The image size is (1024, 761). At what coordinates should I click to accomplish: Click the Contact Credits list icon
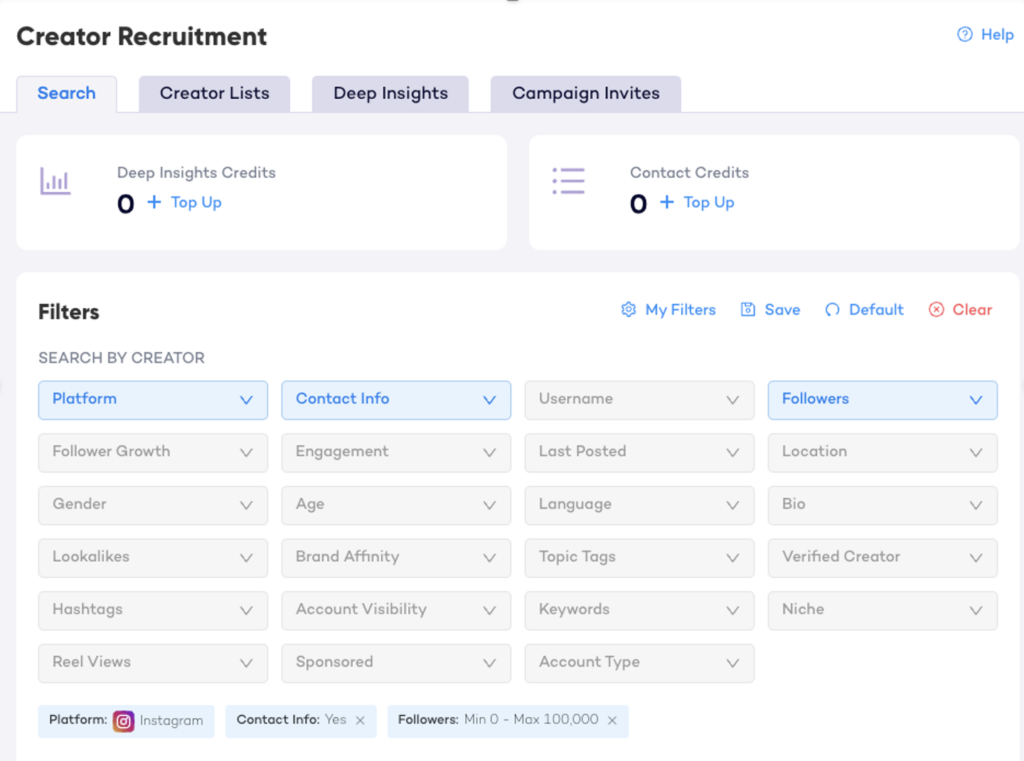click(x=568, y=181)
